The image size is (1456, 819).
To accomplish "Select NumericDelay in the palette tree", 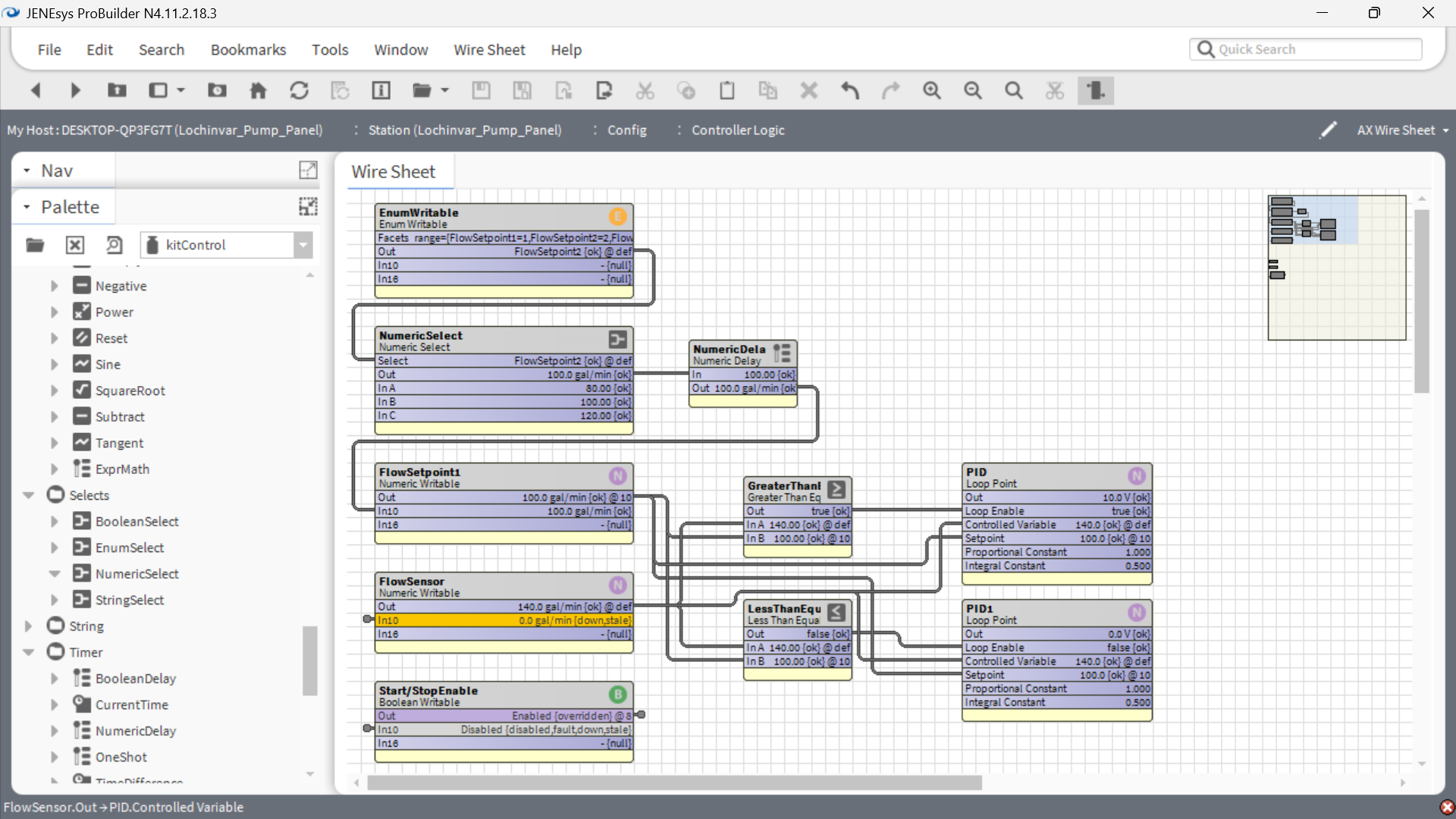I will [135, 731].
